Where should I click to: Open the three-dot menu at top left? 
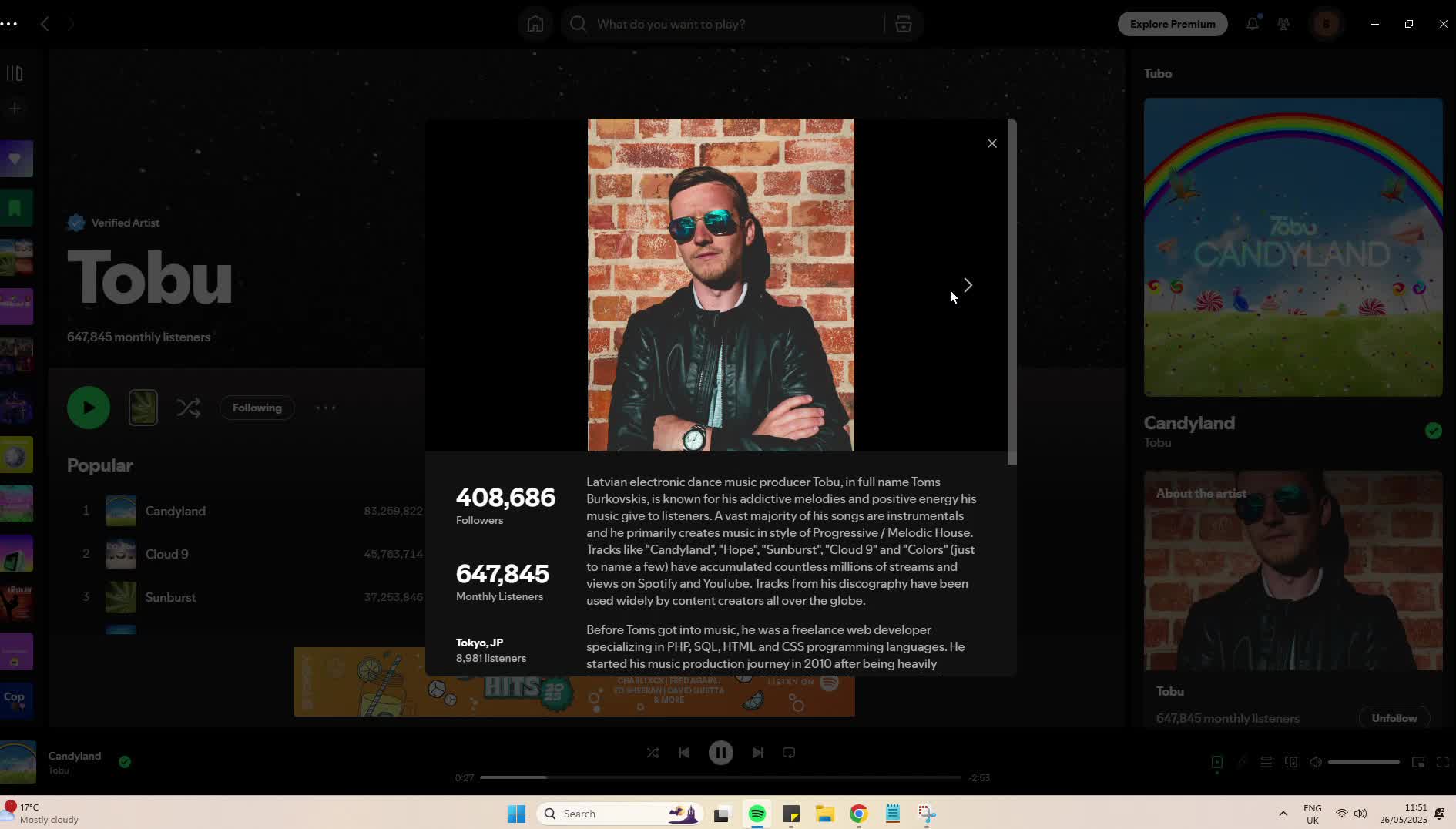click(x=9, y=24)
